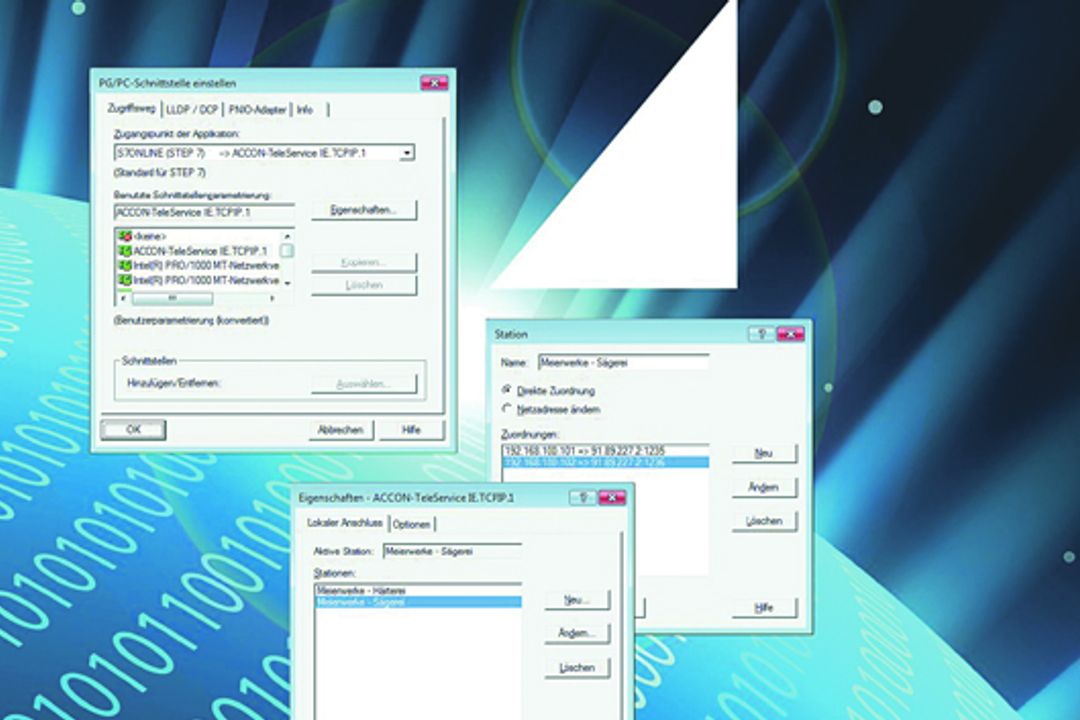
Task: Select highlighted 'Meierwerke - Sägerei' in Stationen list
Action: [418, 602]
